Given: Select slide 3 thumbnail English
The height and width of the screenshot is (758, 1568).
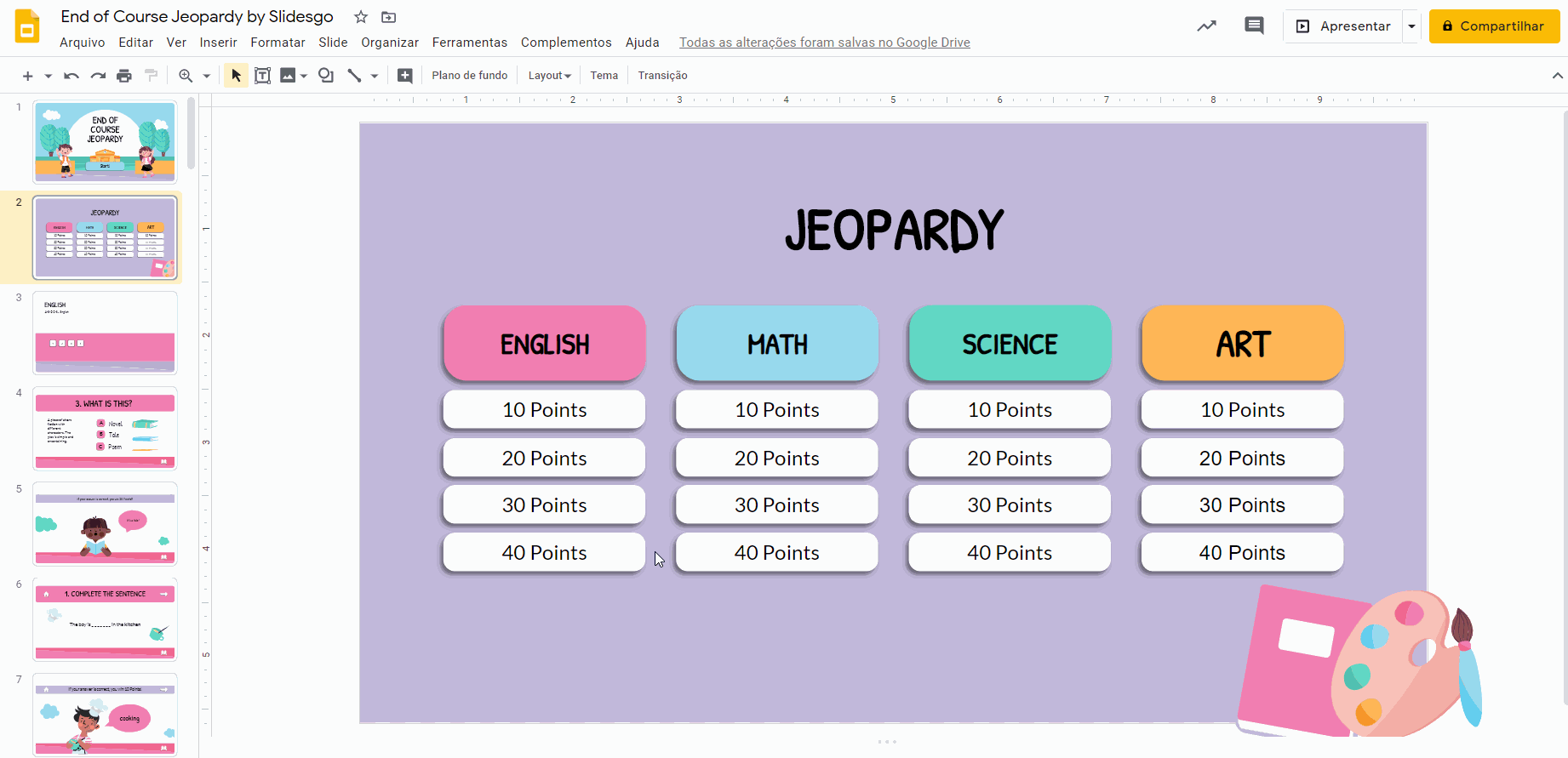Looking at the screenshot, I should pyautogui.click(x=105, y=333).
